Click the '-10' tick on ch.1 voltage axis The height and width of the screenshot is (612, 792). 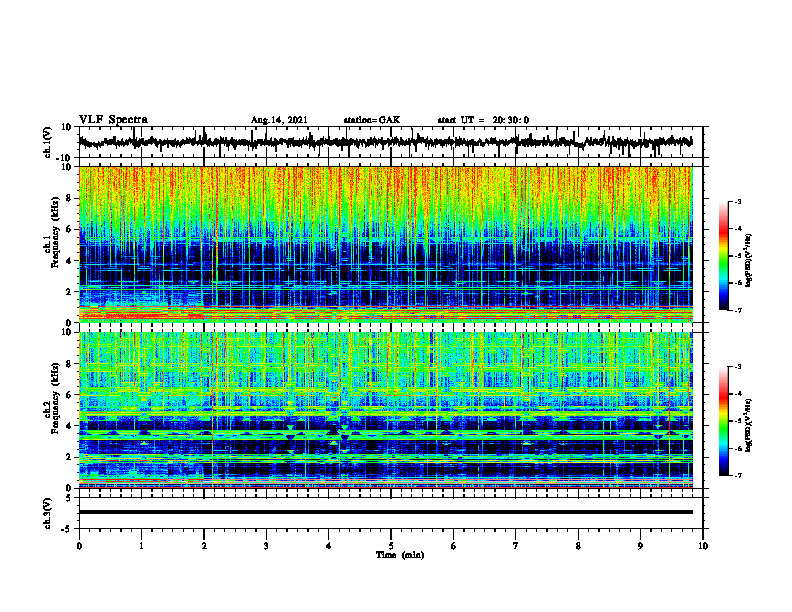[65, 158]
